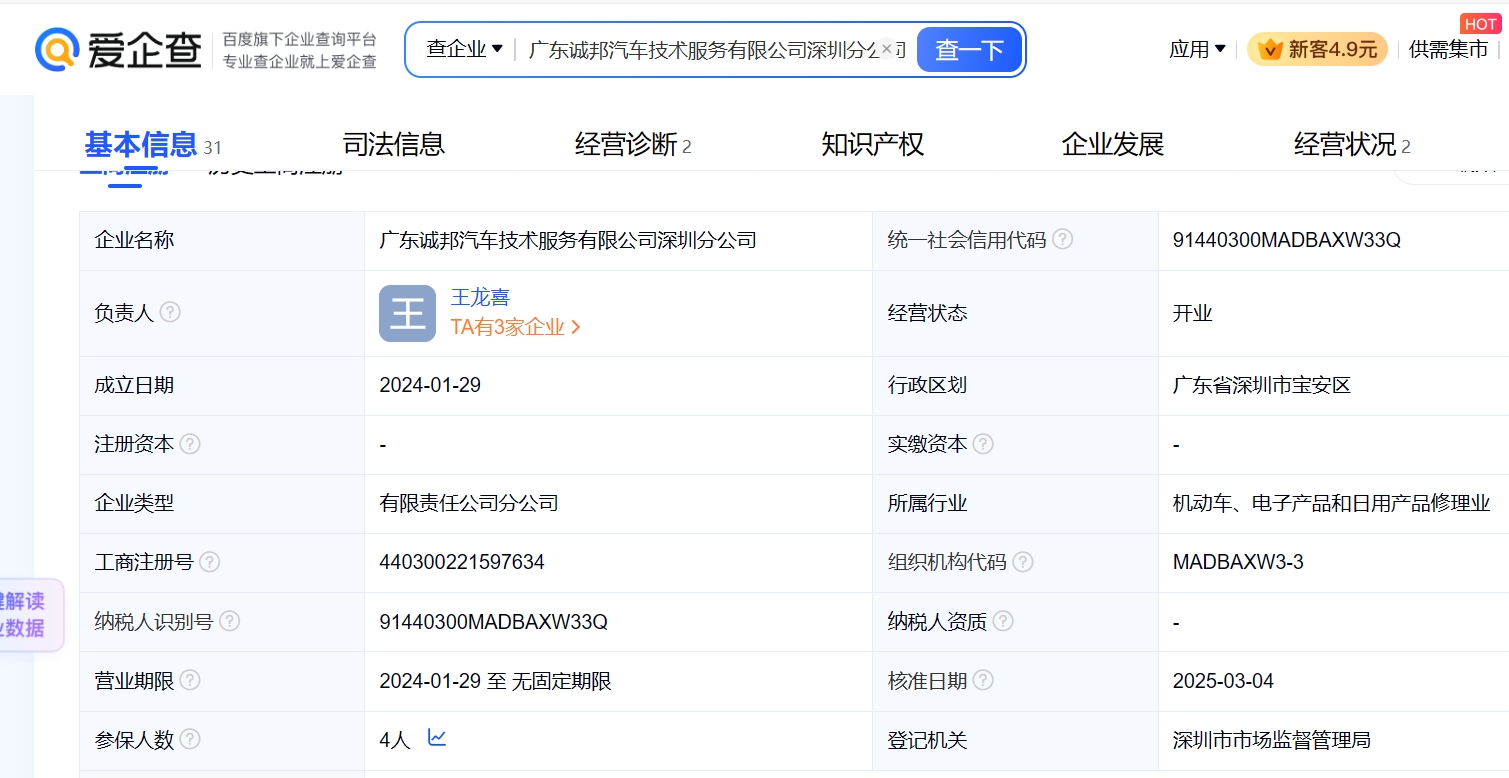Click help icon beside 组织机构代码

coord(1023,562)
